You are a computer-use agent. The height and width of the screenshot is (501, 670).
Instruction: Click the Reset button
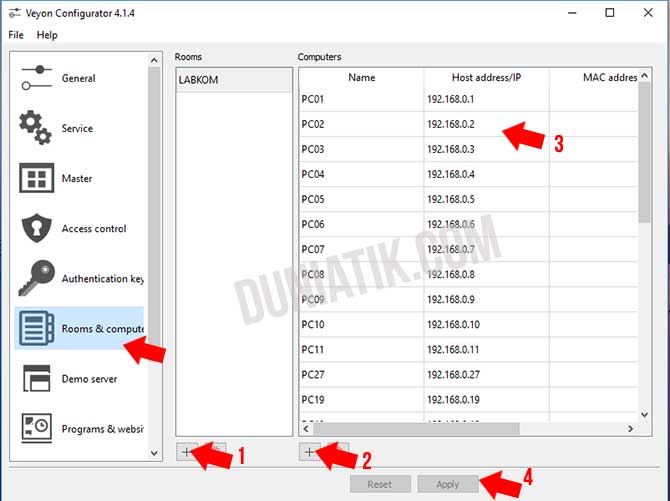tap(380, 484)
